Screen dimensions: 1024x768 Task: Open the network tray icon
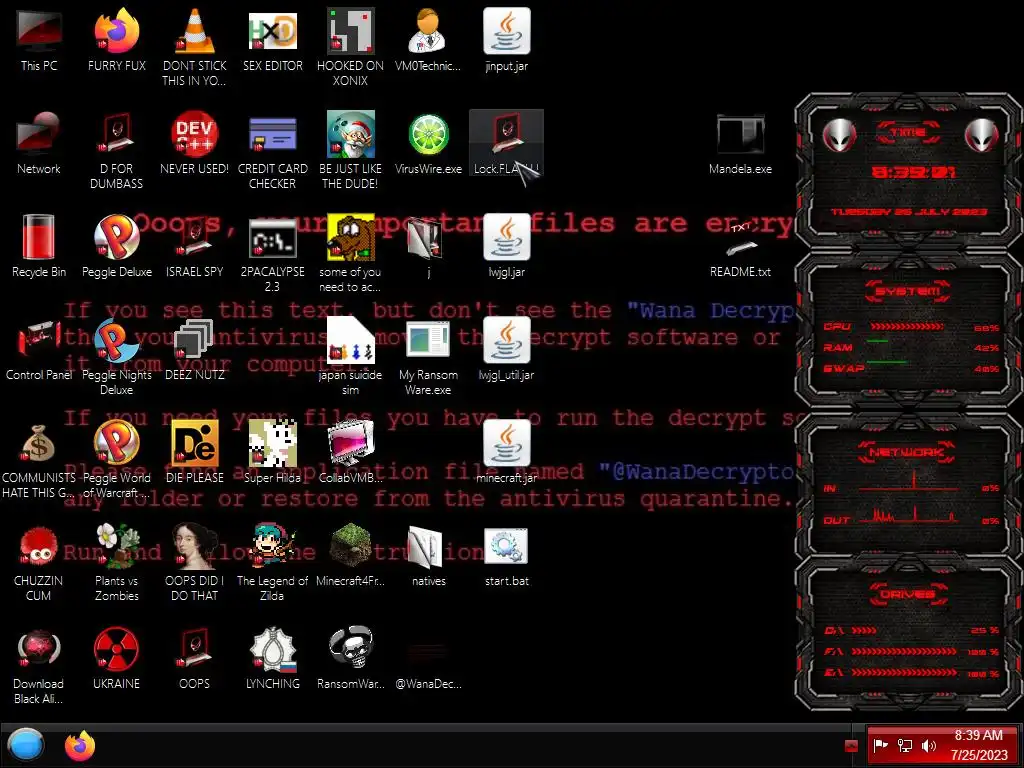904,745
